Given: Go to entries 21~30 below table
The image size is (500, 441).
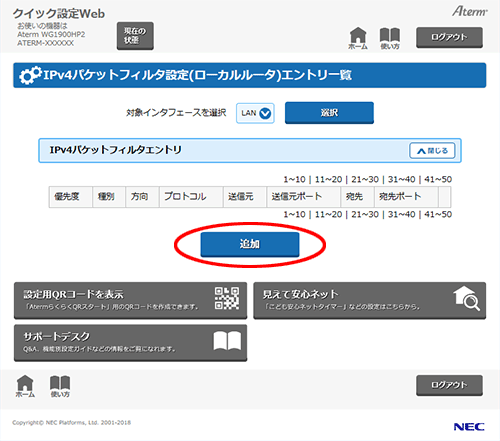Looking at the screenshot, I should tap(365, 214).
